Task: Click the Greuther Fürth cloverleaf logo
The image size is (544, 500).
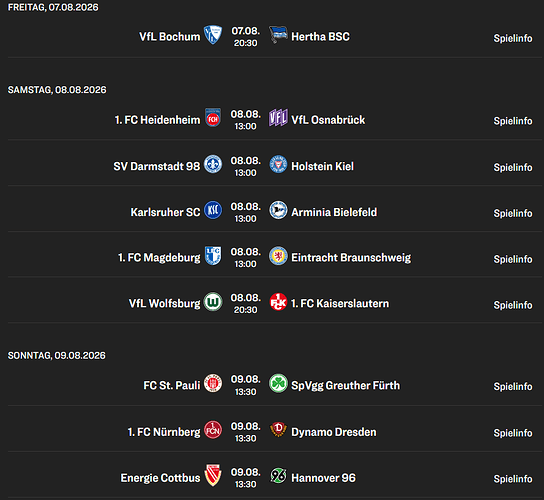Action: (x=278, y=383)
